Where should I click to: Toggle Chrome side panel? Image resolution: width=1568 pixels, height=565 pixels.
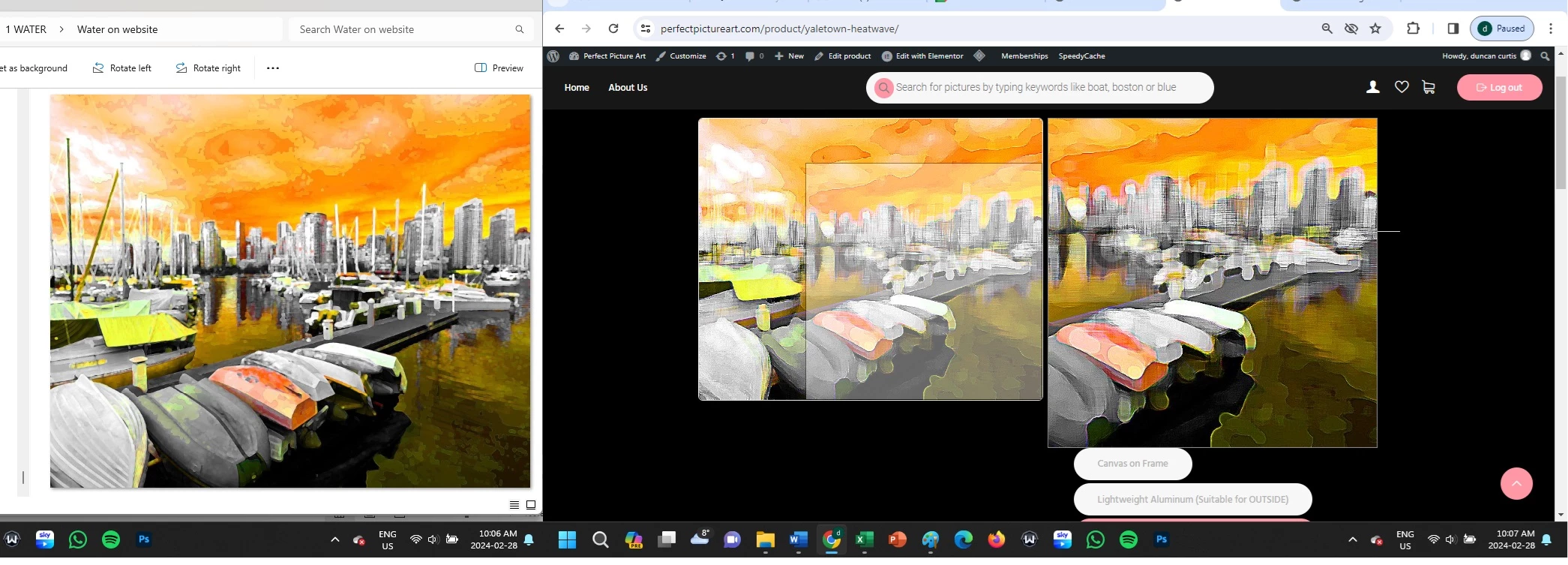(1453, 29)
